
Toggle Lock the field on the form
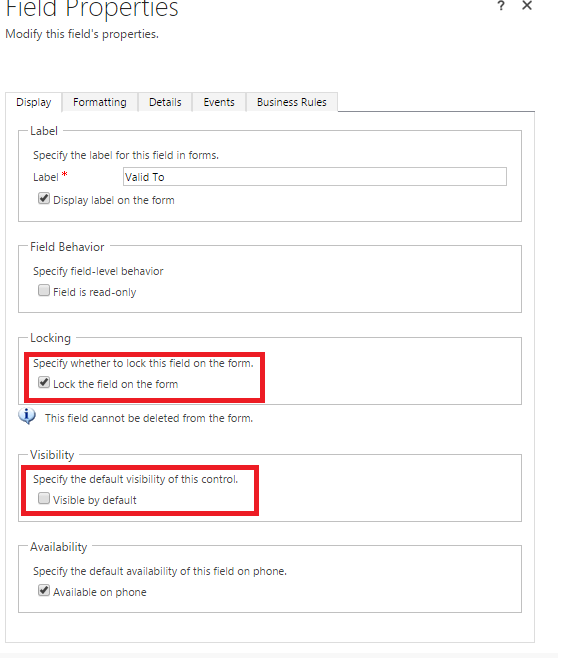click(x=44, y=382)
